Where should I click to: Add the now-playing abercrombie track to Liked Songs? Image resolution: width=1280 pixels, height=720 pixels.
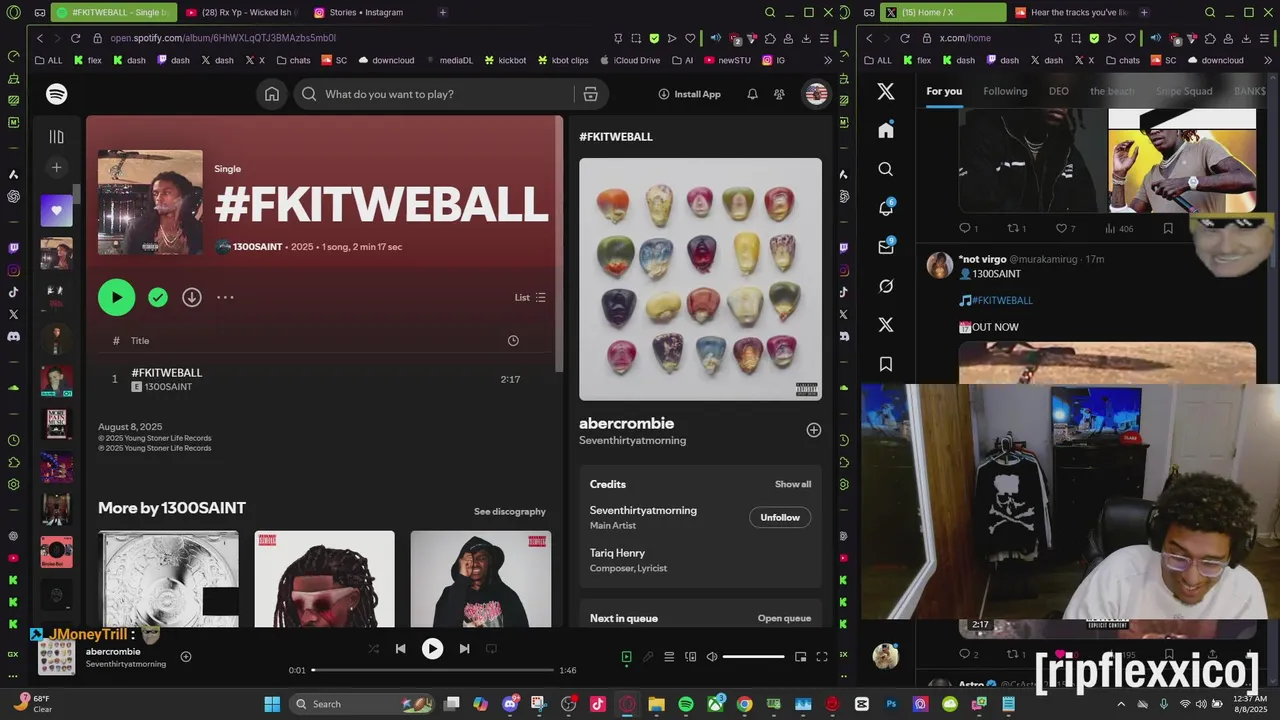pos(186,657)
